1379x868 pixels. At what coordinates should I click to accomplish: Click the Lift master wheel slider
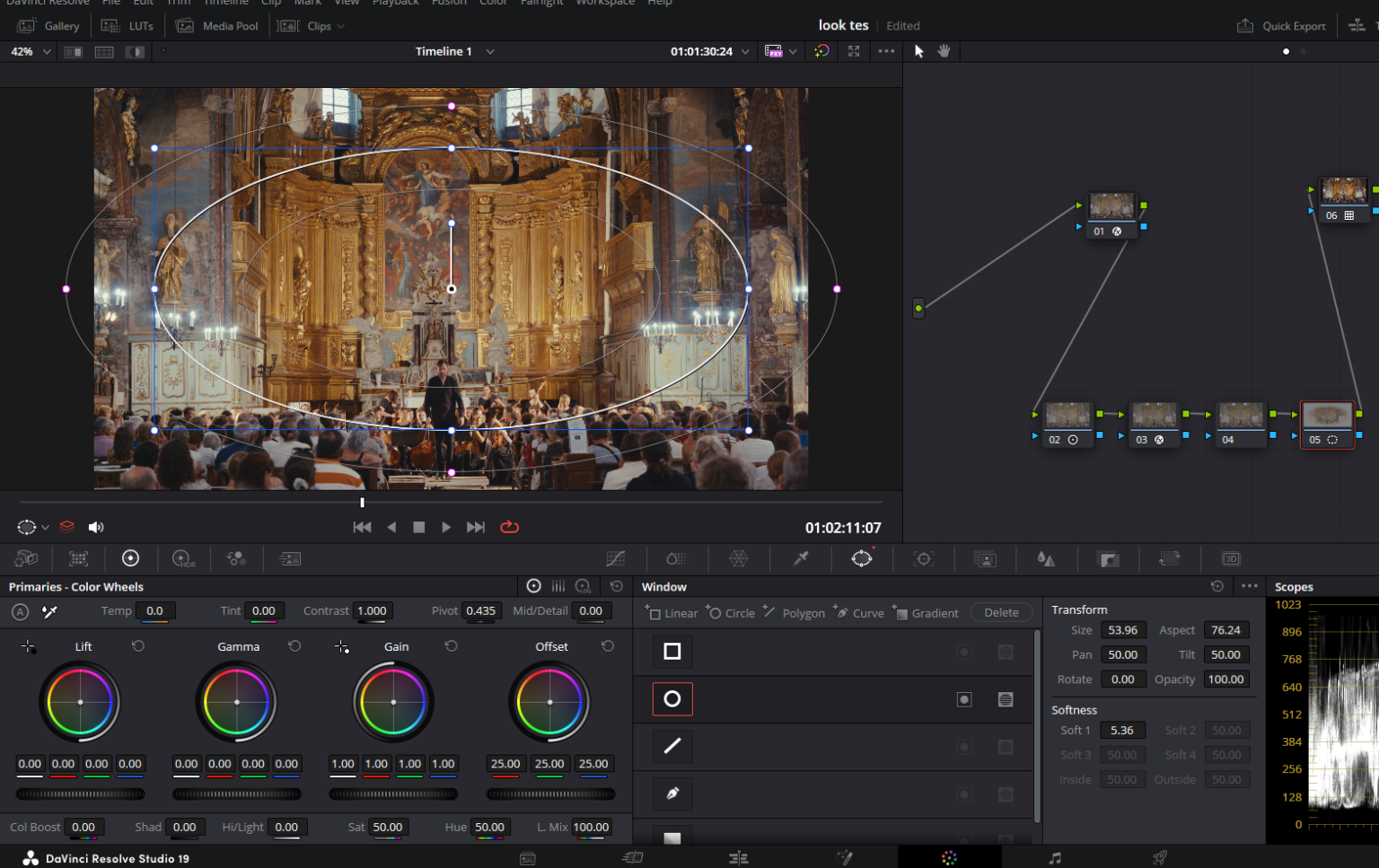point(80,793)
